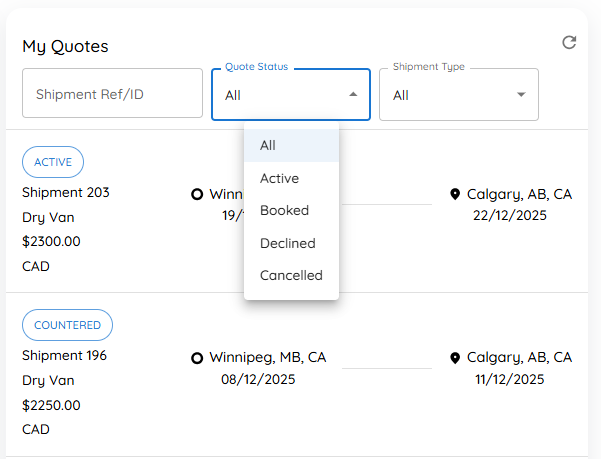Click the refresh quotes icon

(x=569, y=43)
